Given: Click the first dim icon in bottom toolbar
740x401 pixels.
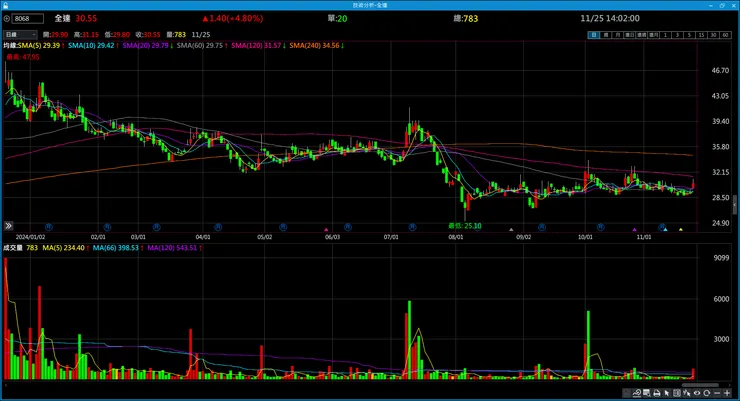Looking at the screenshot, I should (x=627, y=393).
